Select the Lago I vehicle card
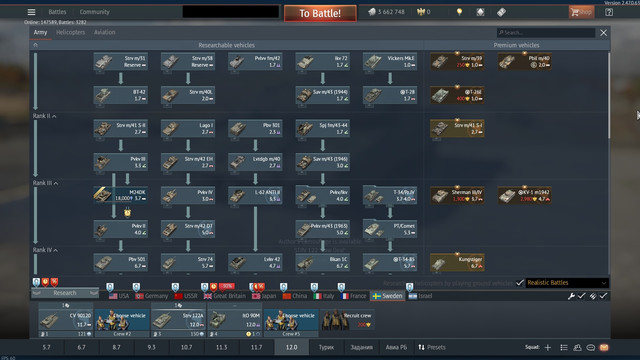The image size is (640, 360). click(x=188, y=129)
